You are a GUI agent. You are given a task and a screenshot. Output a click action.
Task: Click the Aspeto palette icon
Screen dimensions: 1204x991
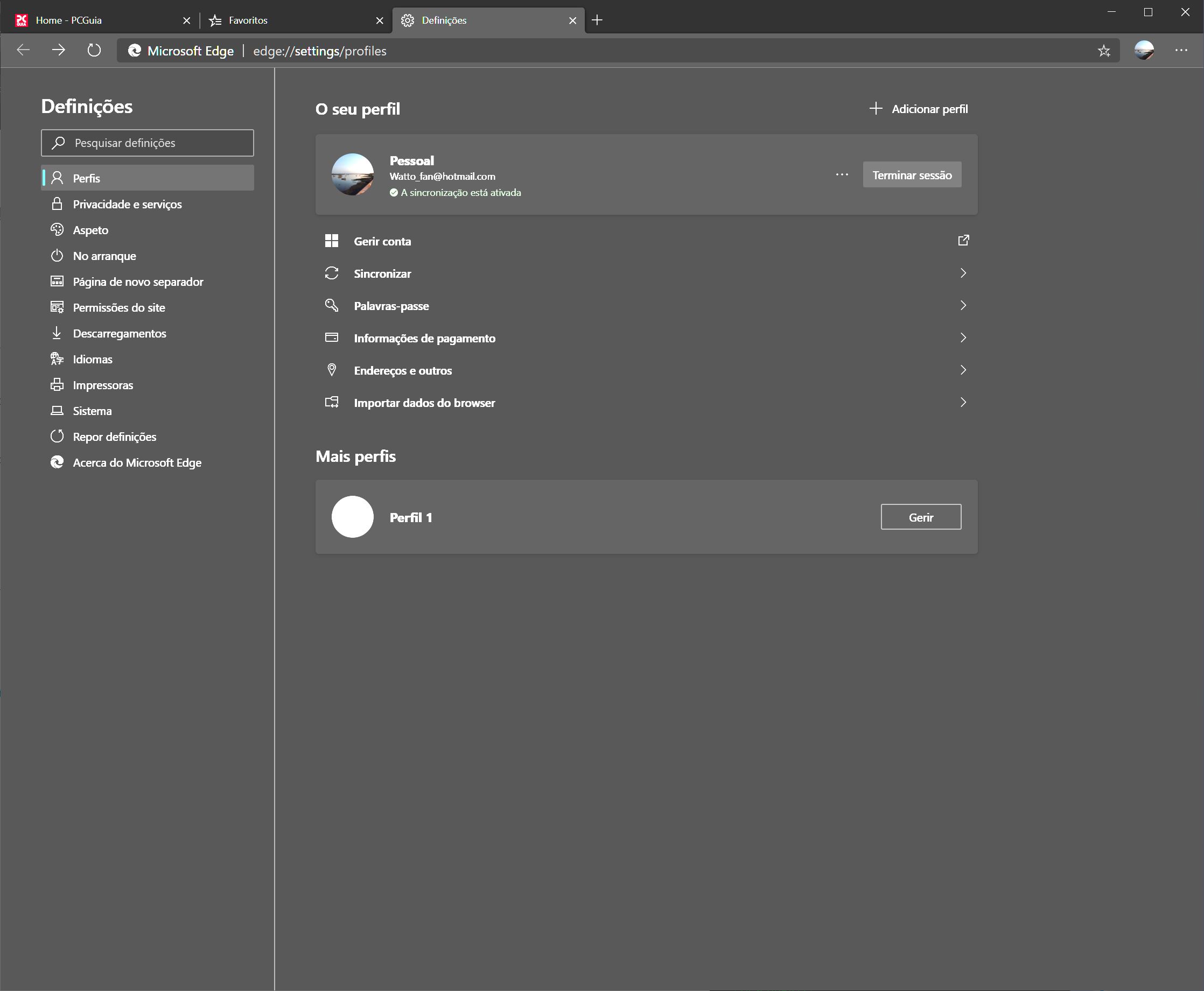[57, 229]
